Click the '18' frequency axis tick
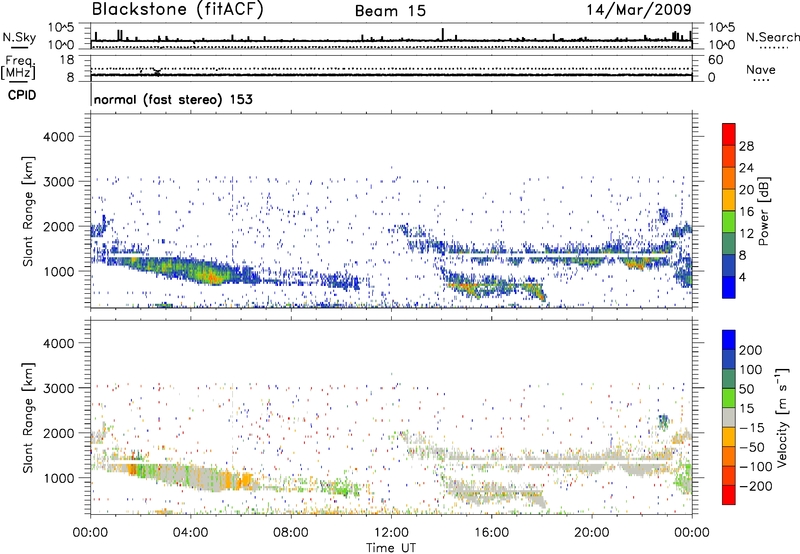The image size is (800, 554). [67, 60]
